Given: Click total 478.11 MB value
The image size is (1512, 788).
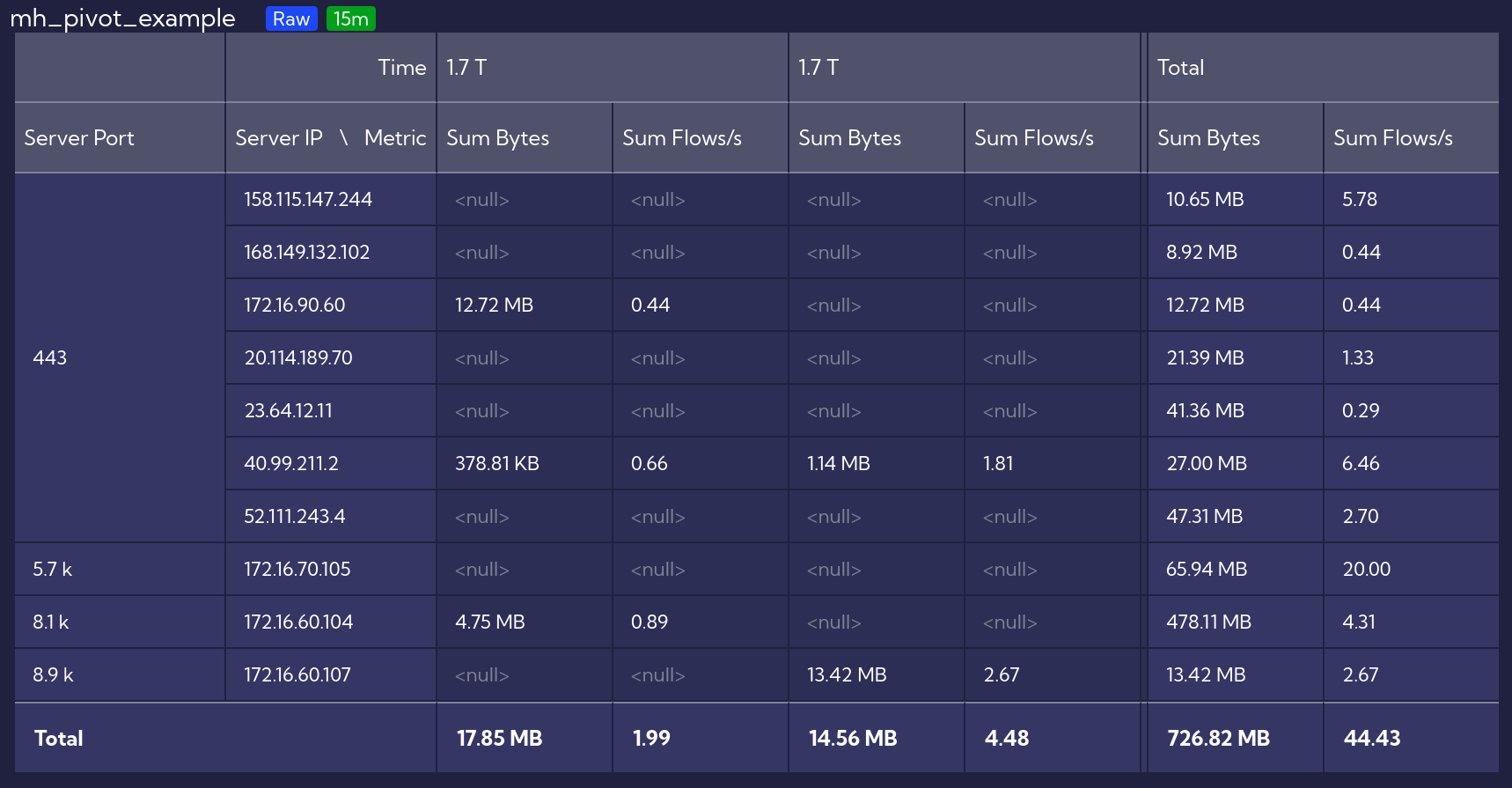Looking at the screenshot, I should point(1209,622).
